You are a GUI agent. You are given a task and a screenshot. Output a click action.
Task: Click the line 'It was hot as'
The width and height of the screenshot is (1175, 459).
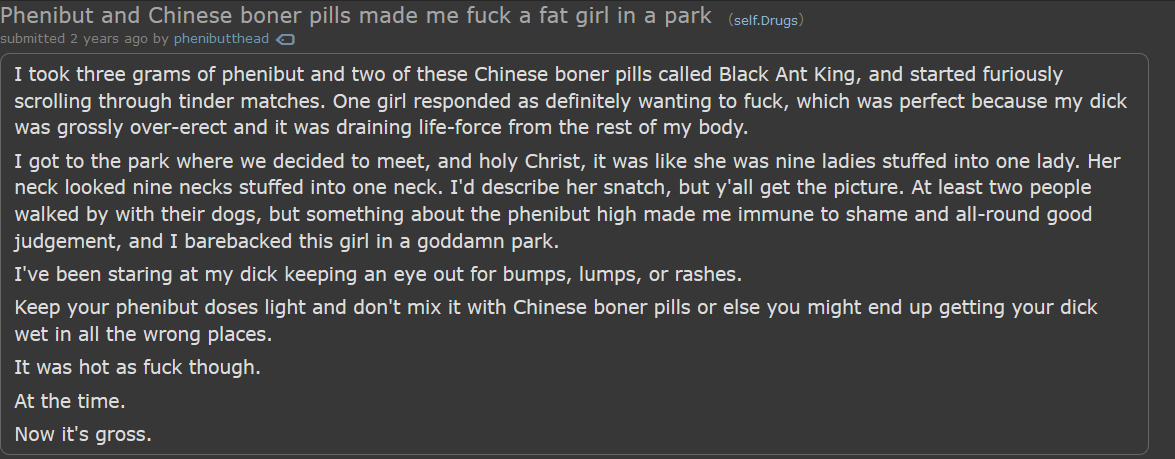[x=137, y=368]
